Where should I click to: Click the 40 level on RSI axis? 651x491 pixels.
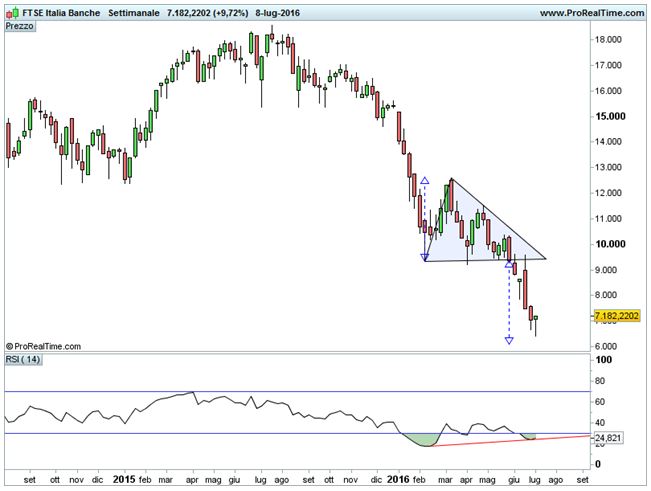point(600,423)
